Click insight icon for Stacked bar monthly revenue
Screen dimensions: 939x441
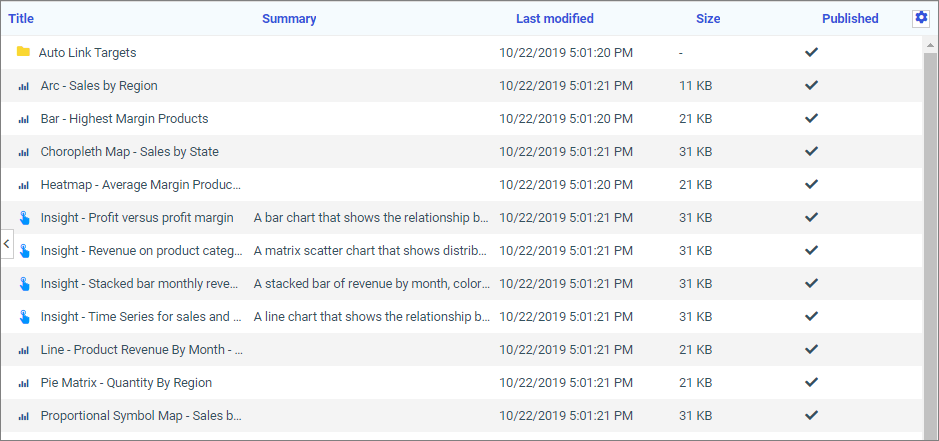[24, 283]
